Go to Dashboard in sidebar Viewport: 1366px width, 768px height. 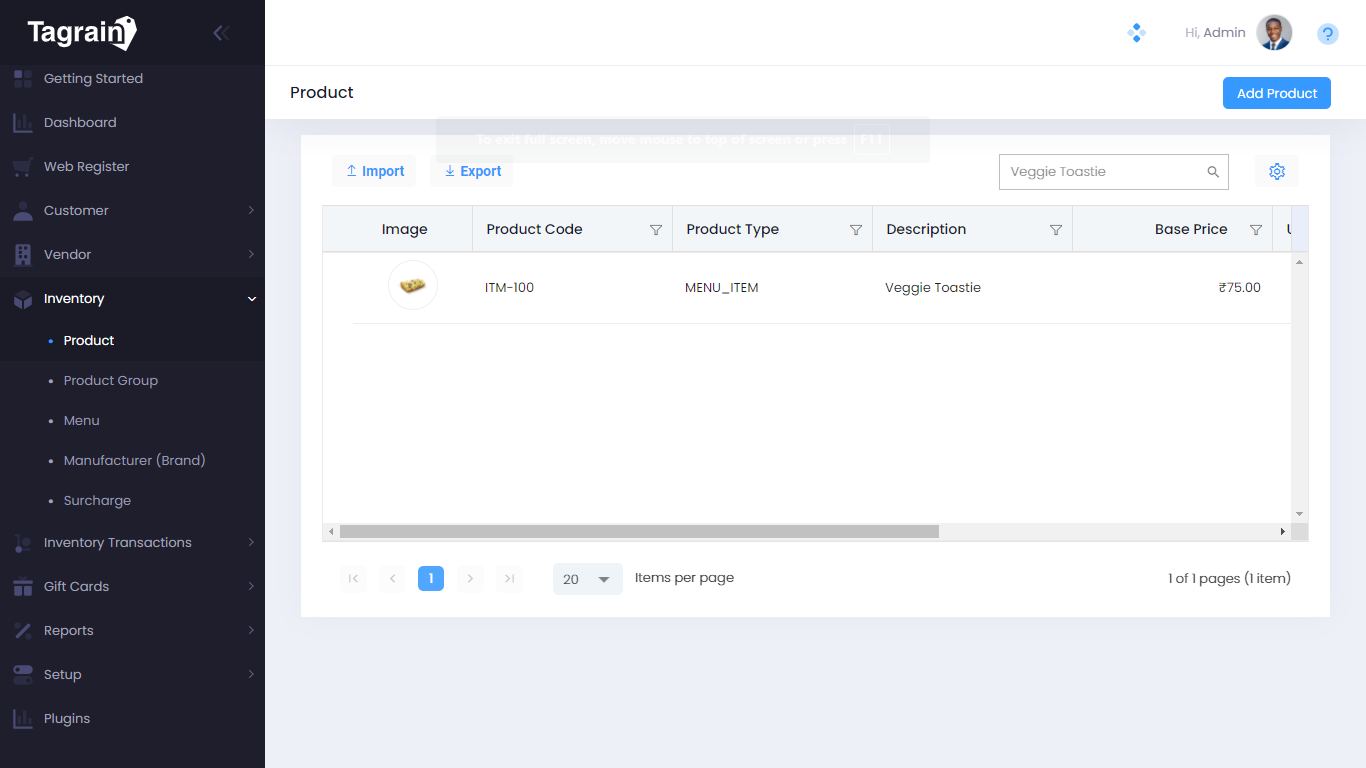[x=80, y=123]
